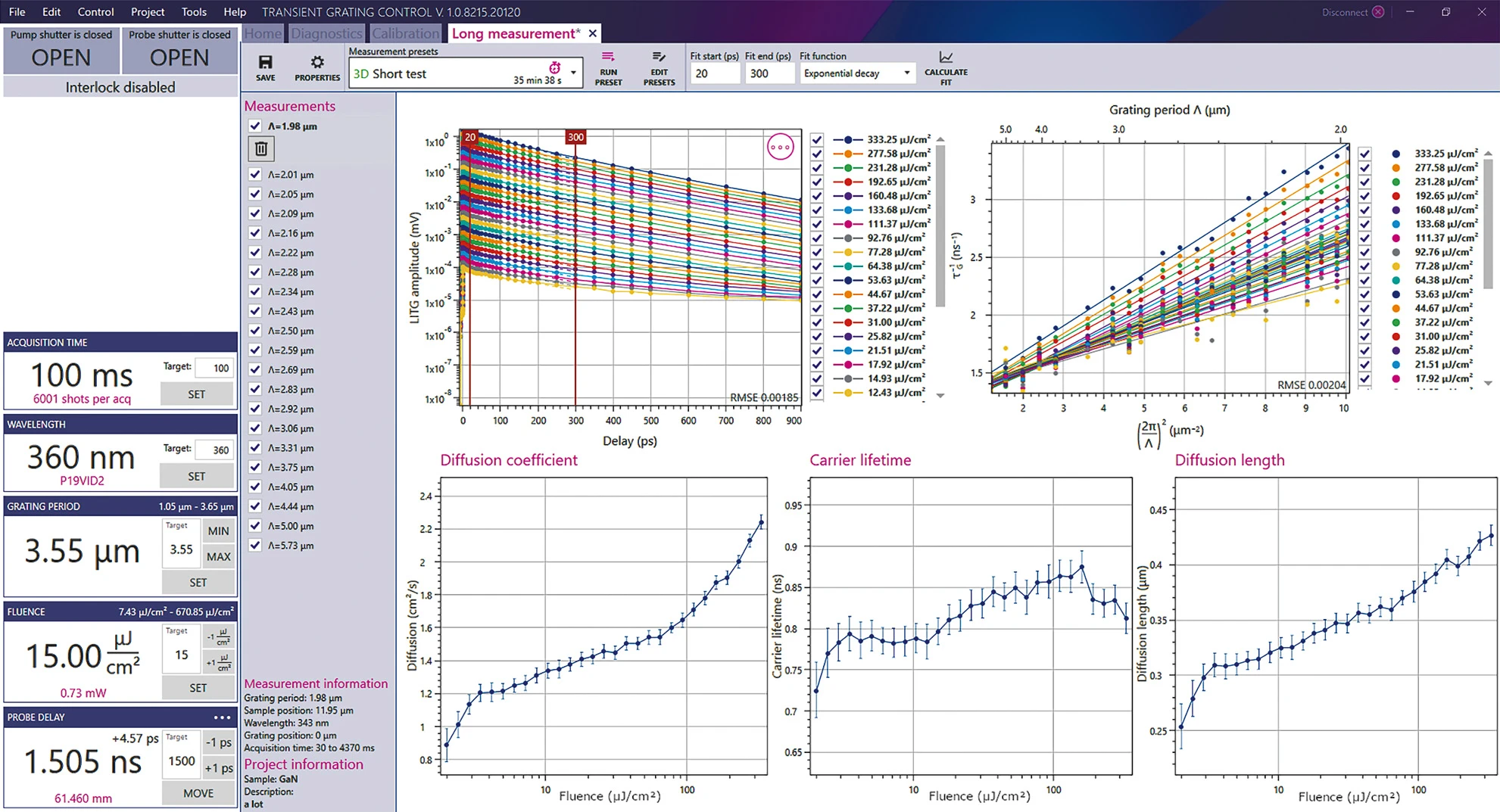
Task: Open the Properties gear icon
Action: [x=317, y=62]
